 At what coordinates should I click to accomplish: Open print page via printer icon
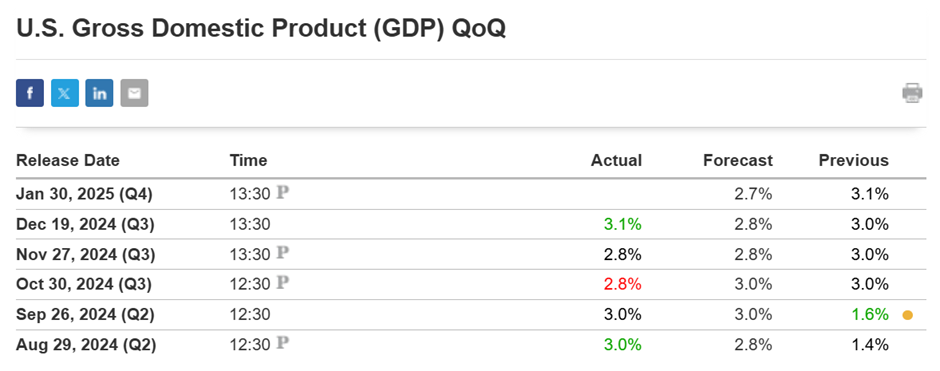[x=912, y=93]
